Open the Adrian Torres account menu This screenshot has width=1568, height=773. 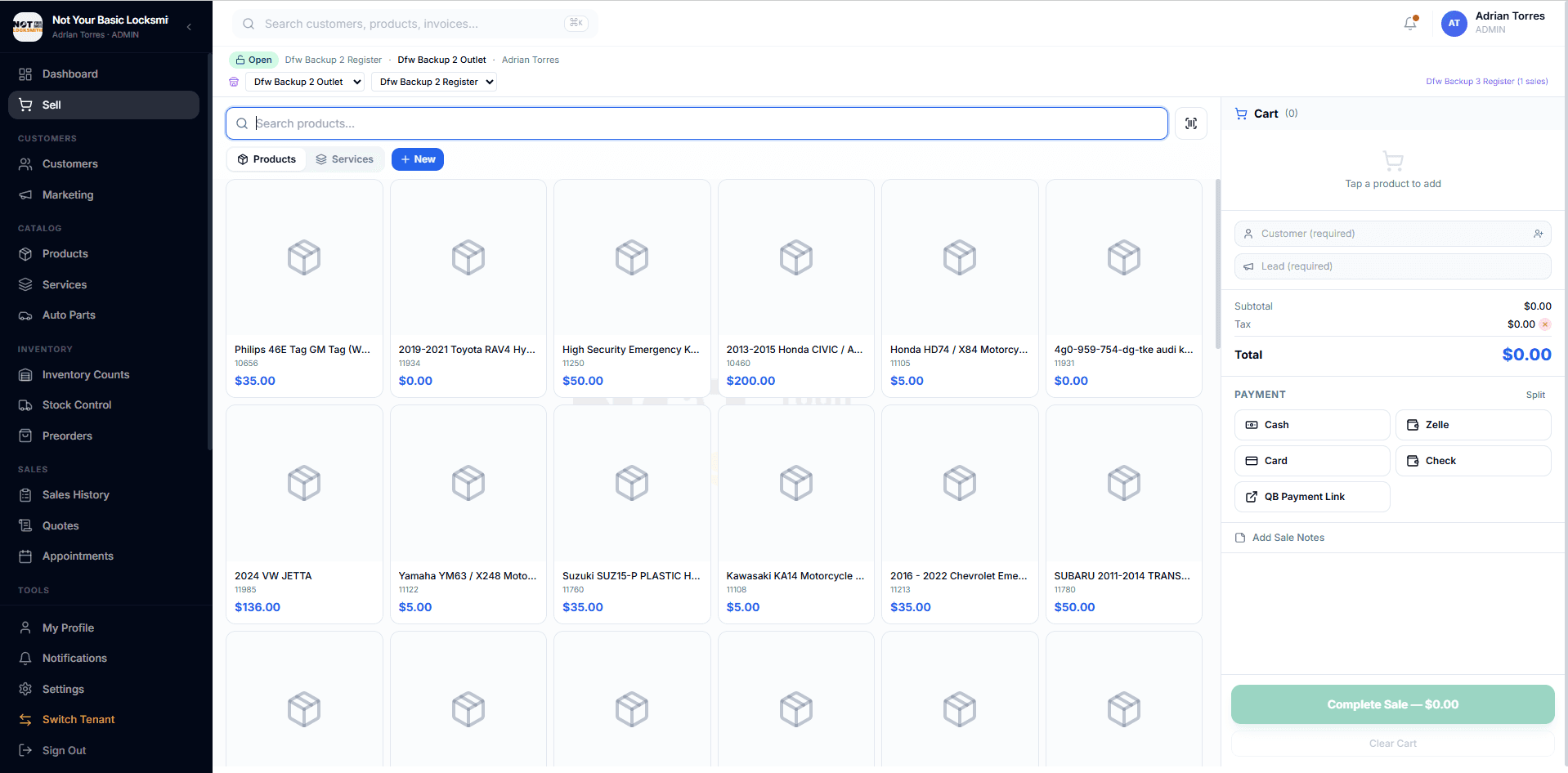pos(1496,23)
